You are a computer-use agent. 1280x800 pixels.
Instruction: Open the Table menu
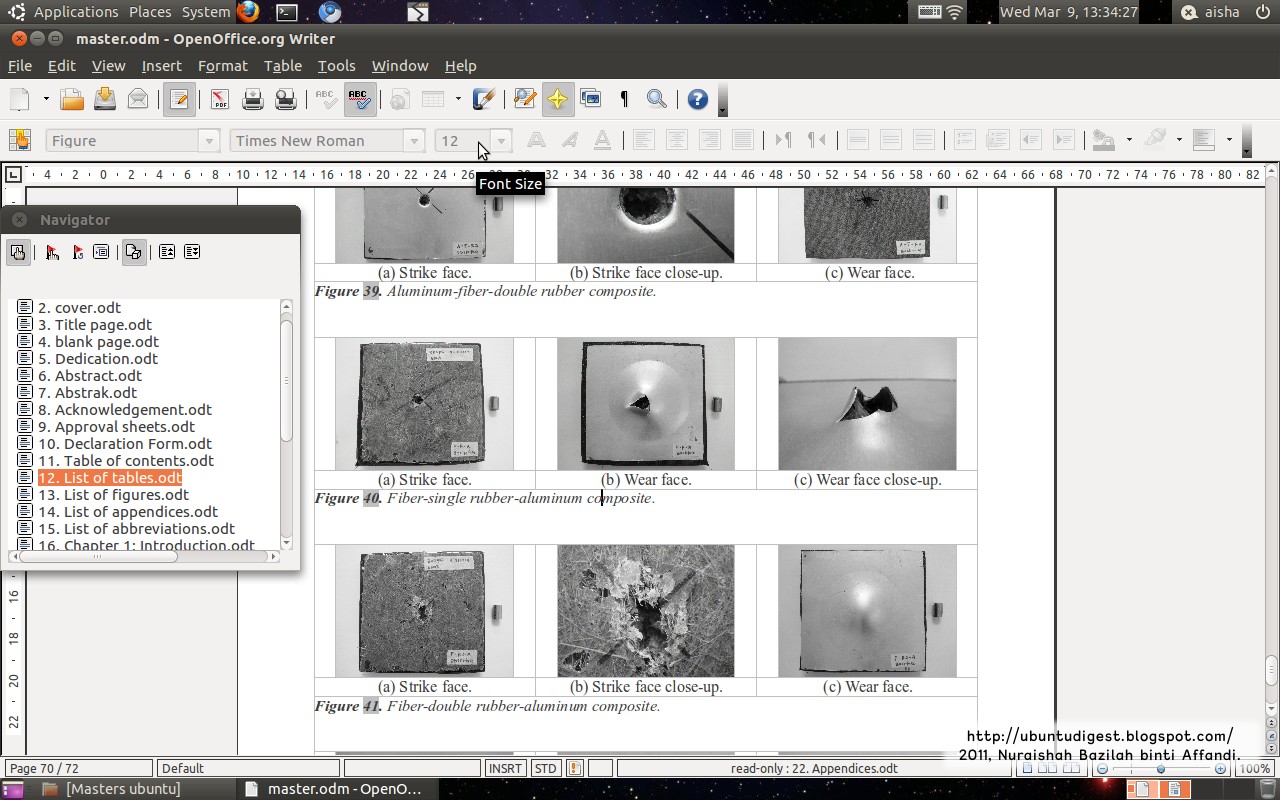click(283, 66)
